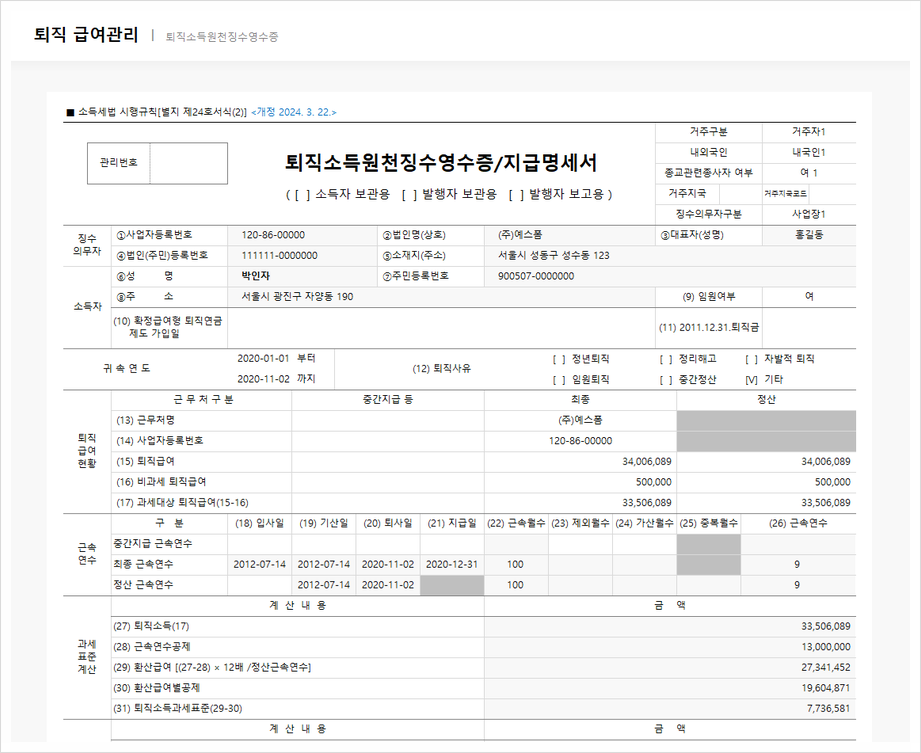Click the 퇴직소득원천징수영수증 breadcrumb text
921x753 pixels.
pos(222,36)
